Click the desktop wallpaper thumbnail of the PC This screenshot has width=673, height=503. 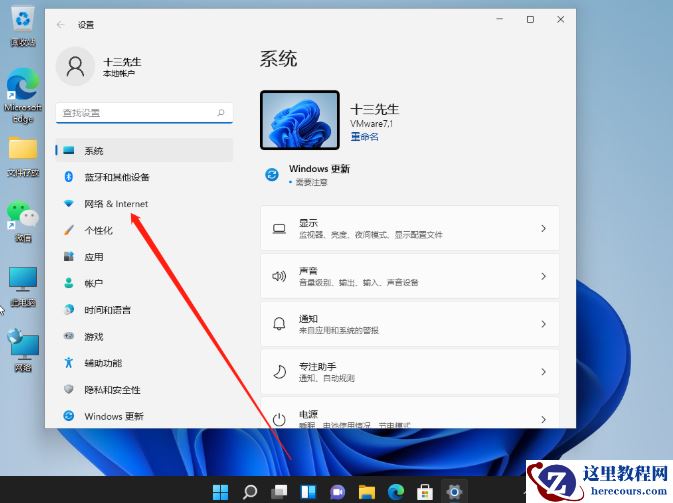[x=300, y=120]
